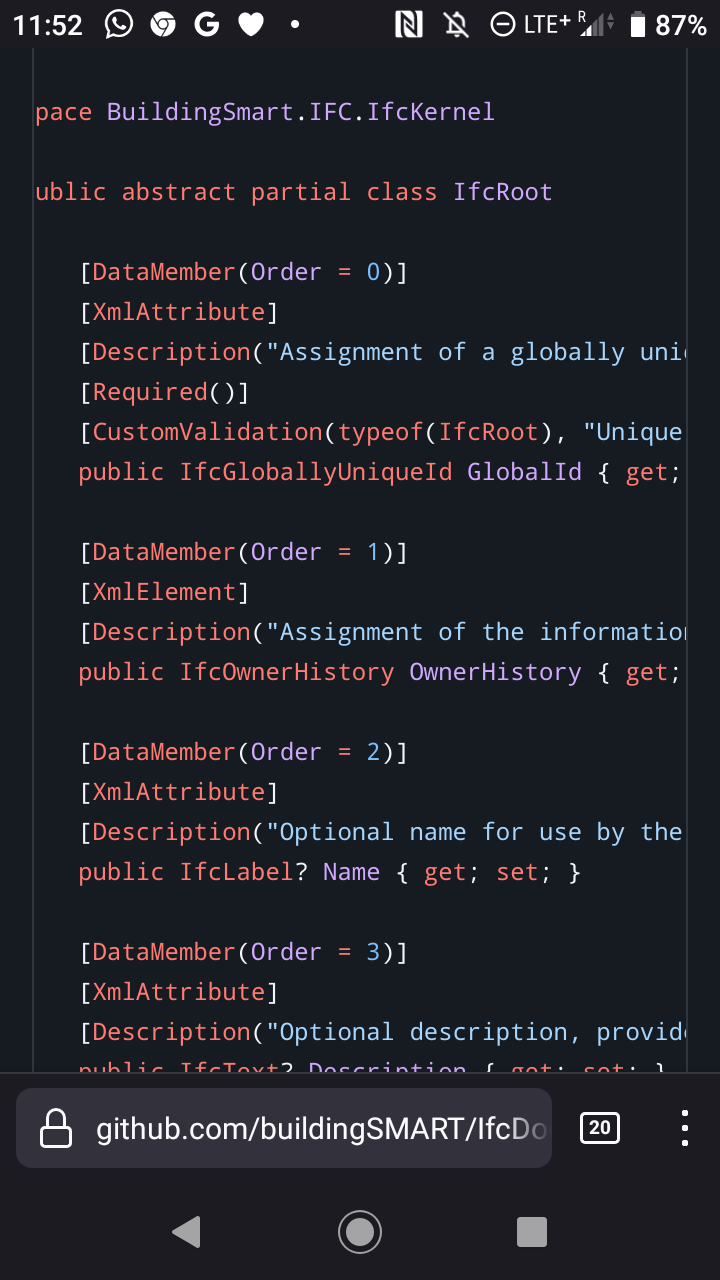Tap the site security lock icon
Image resolution: width=720 pixels, height=1280 pixels.
(x=55, y=1128)
